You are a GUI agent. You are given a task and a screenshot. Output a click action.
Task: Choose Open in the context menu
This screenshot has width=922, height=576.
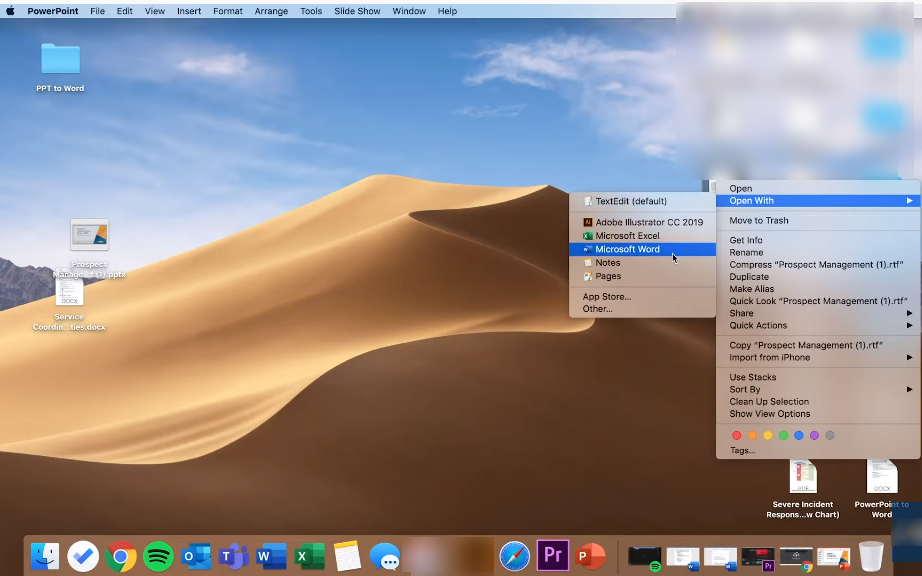818,189
